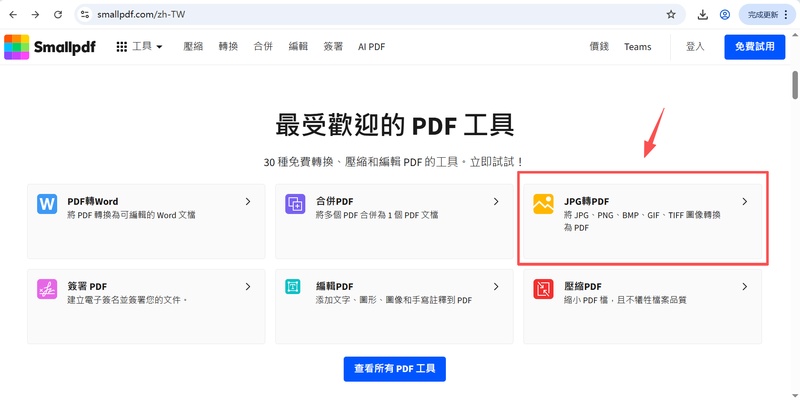The width and height of the screenshot is (800, 400).
Task: Open the 編輯PDF card title
Action: [x=335, y=287]
